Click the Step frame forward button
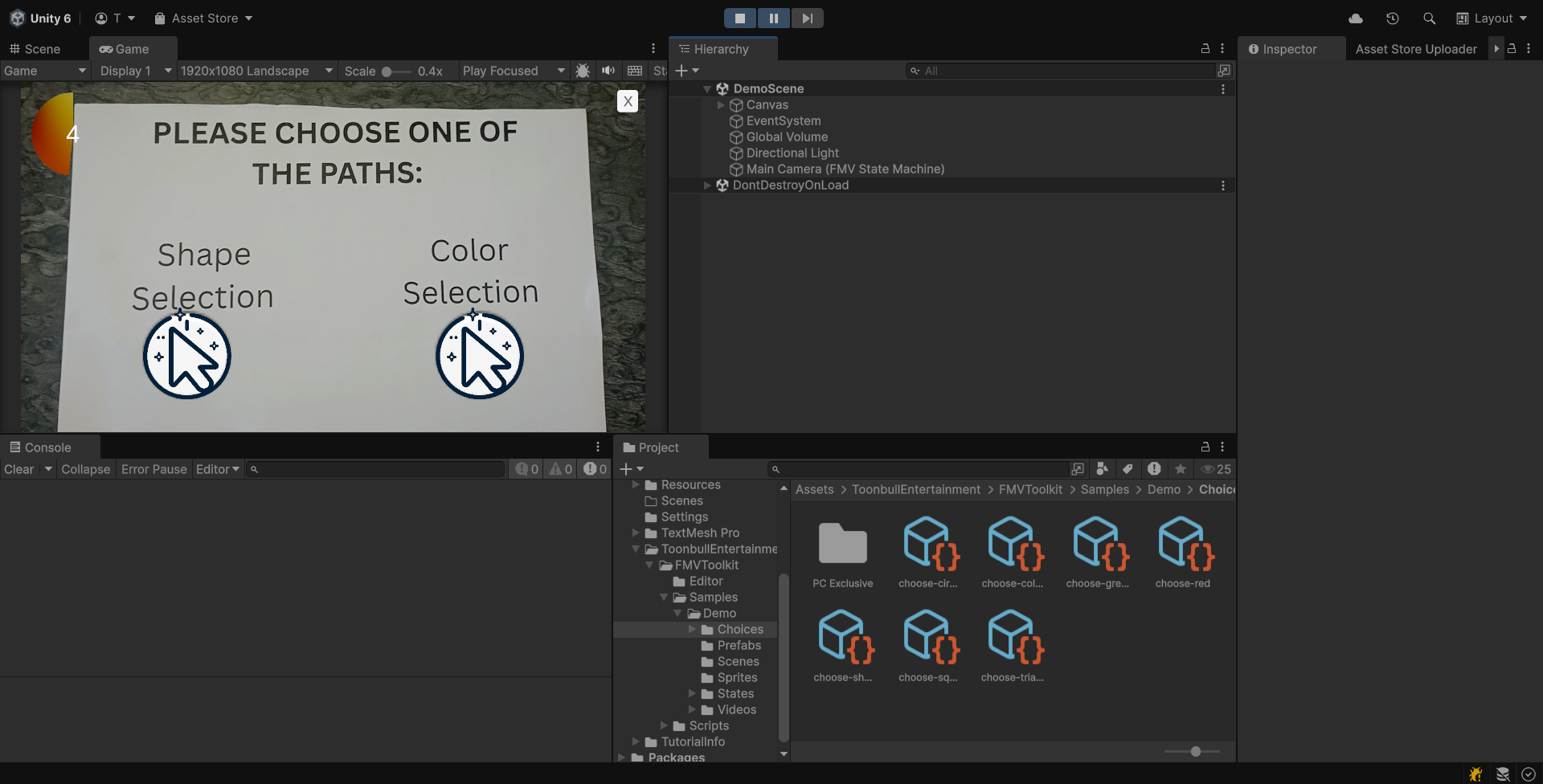The width and height of the screenshot is (1543, 784). click(807, 18)
